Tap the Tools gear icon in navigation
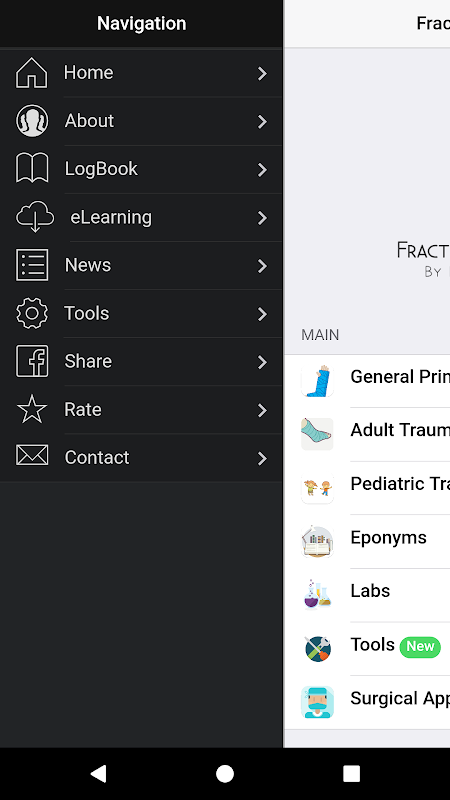 (x=32, y=313)
